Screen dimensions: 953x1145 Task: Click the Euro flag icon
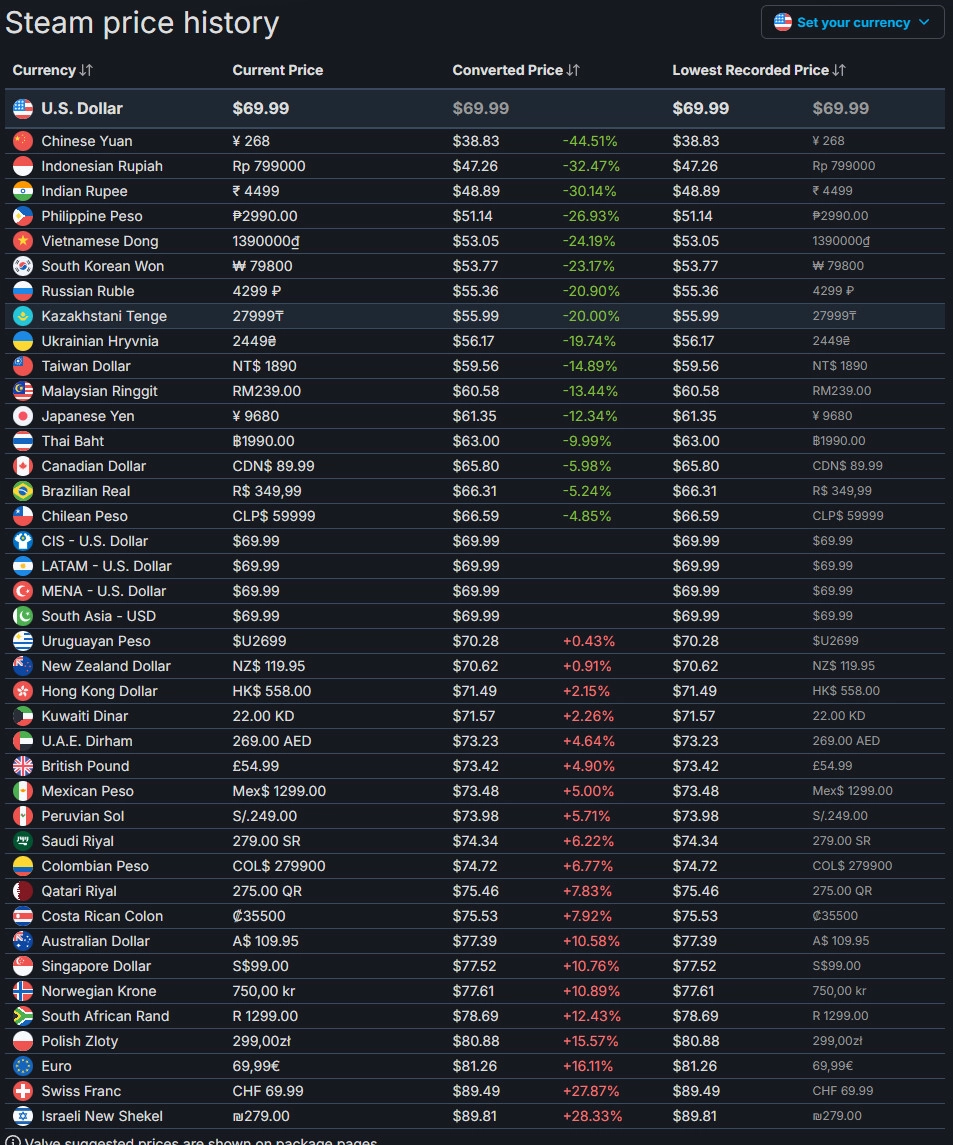[23, 1066]
